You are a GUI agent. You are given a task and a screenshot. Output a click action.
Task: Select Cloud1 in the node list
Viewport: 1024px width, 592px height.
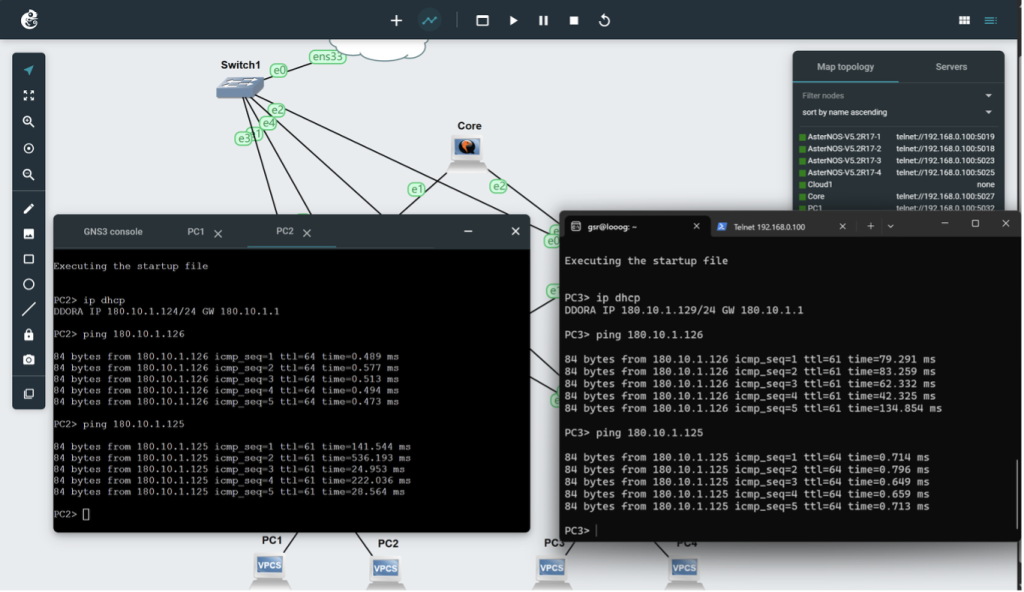820,184
